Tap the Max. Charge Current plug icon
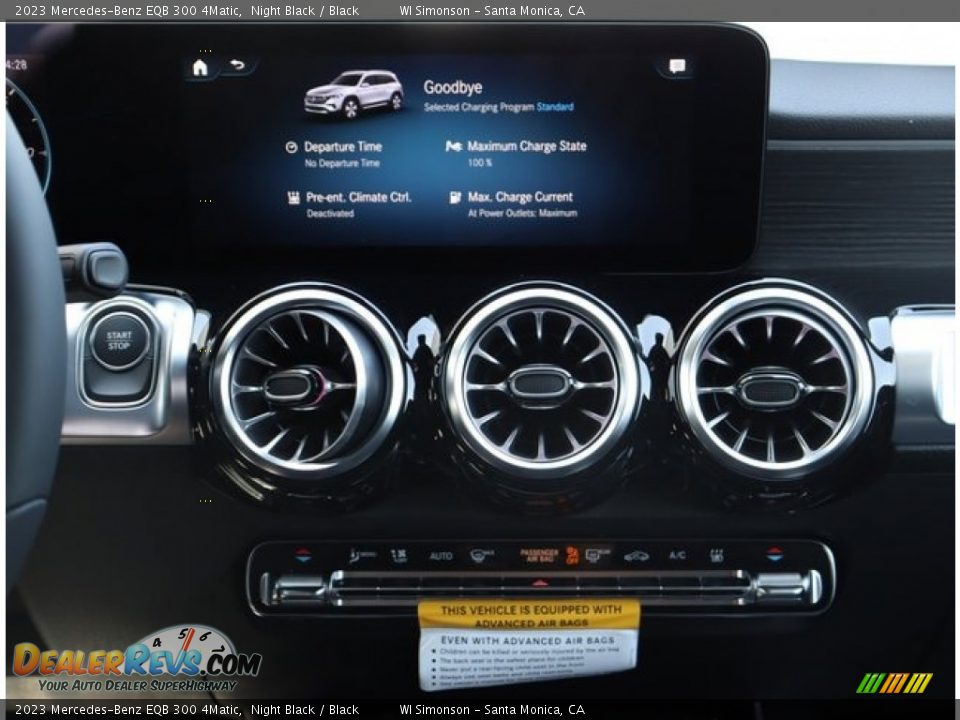The height and width of the screenshot is (720, 960). (455, 197)
